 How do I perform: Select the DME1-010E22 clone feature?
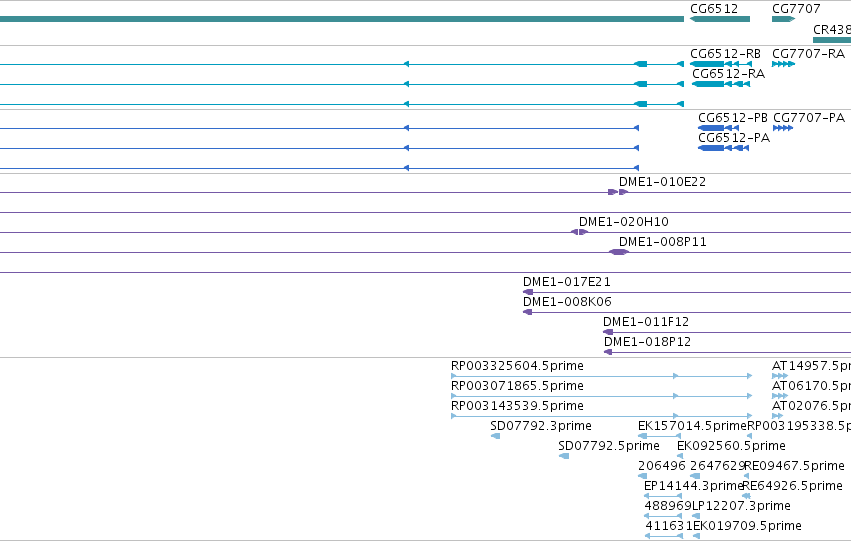click(618, 192)
